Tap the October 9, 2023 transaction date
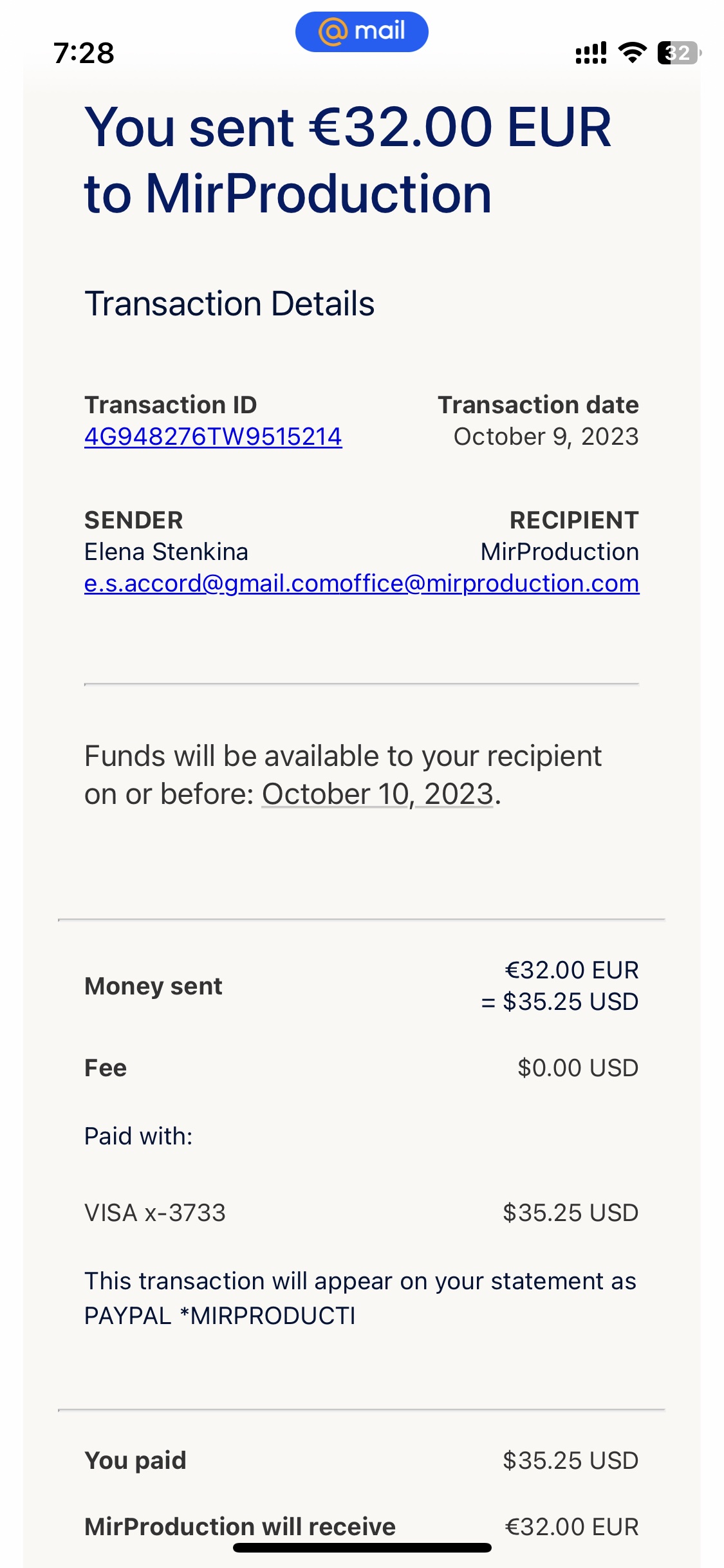 point(546,436)
